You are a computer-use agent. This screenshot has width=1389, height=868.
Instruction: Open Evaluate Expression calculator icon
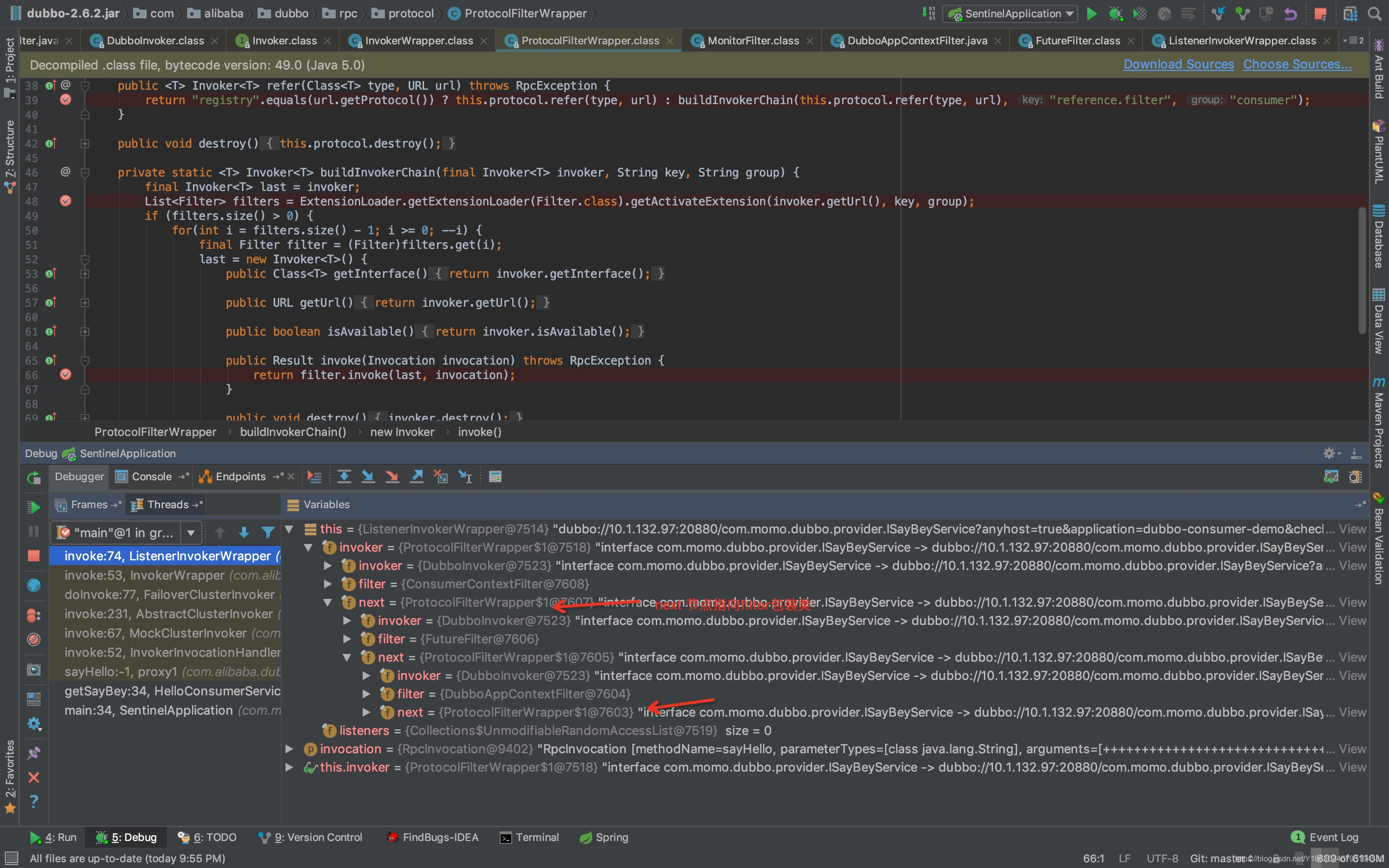point(495,476)
